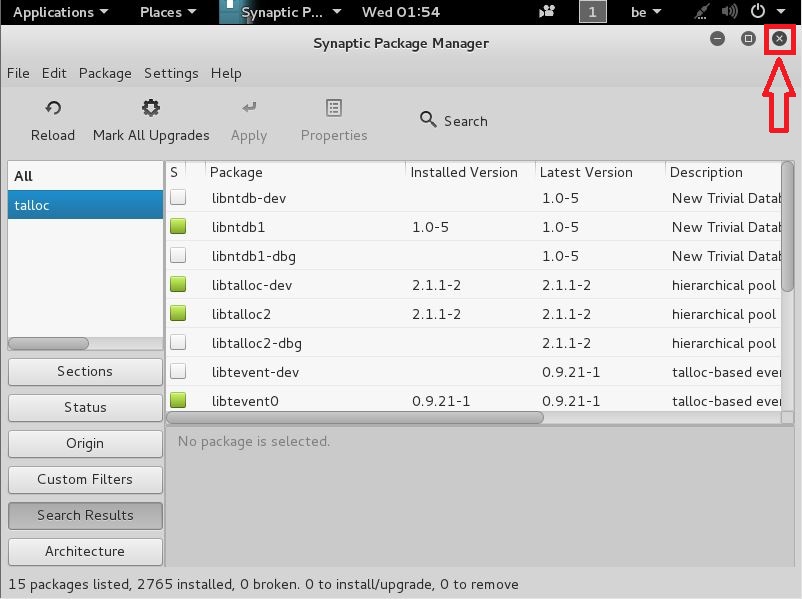
Task: Toggle status box for libtevent-dev
Action: pyautogui.click(x=178, y=371)
